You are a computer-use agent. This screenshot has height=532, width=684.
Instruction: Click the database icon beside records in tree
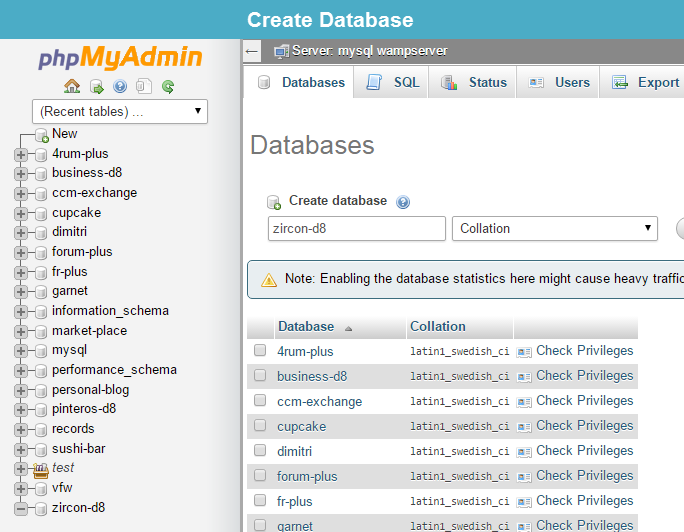pyautogui.click(x=41, y=430)
